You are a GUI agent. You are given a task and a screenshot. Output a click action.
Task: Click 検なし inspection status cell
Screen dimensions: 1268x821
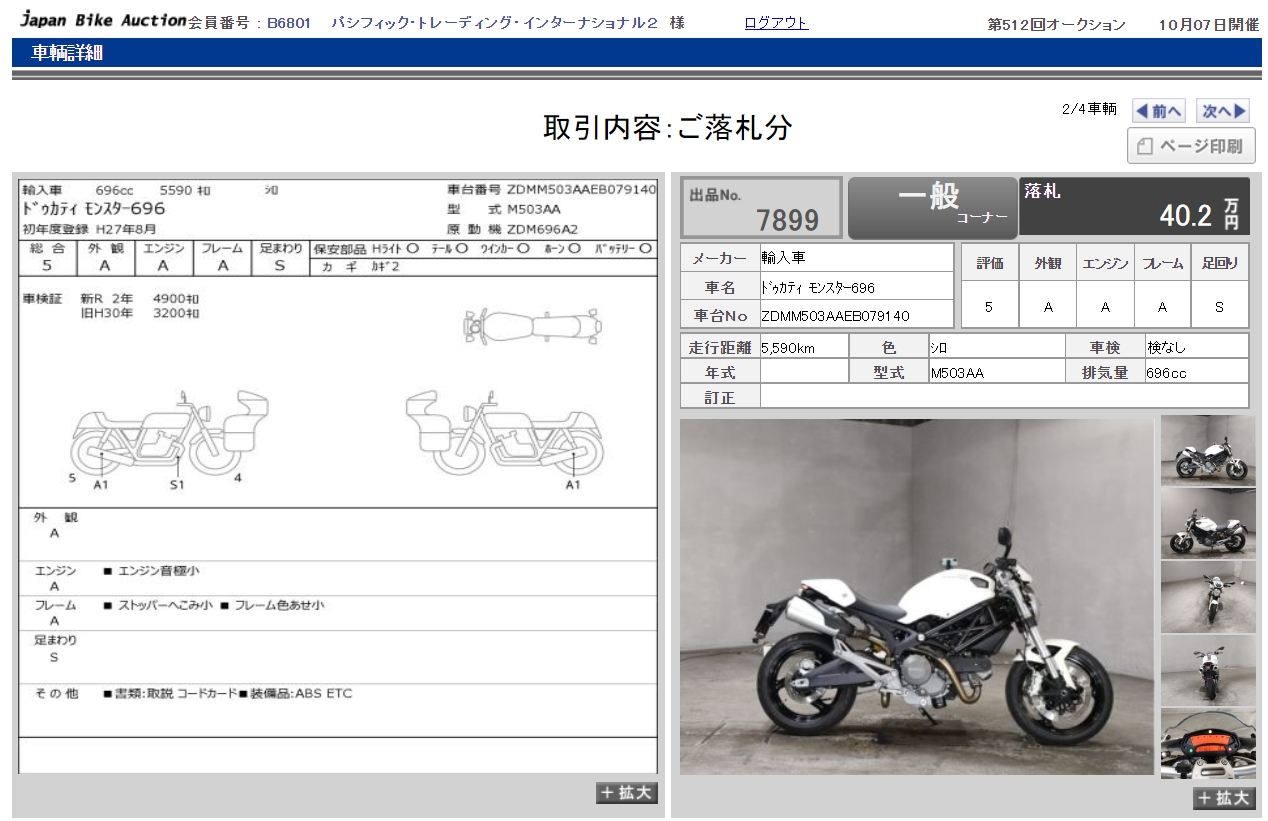(x=1197, y=347)
